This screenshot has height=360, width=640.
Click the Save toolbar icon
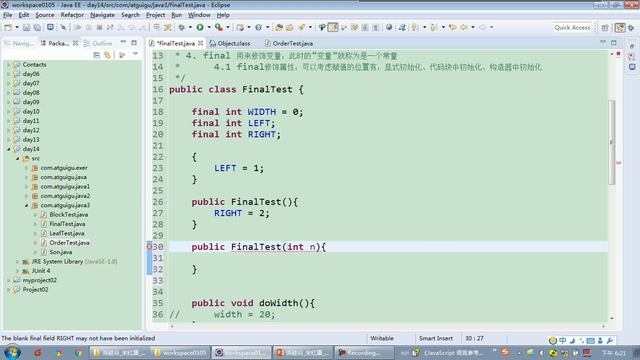coord(27,27)
